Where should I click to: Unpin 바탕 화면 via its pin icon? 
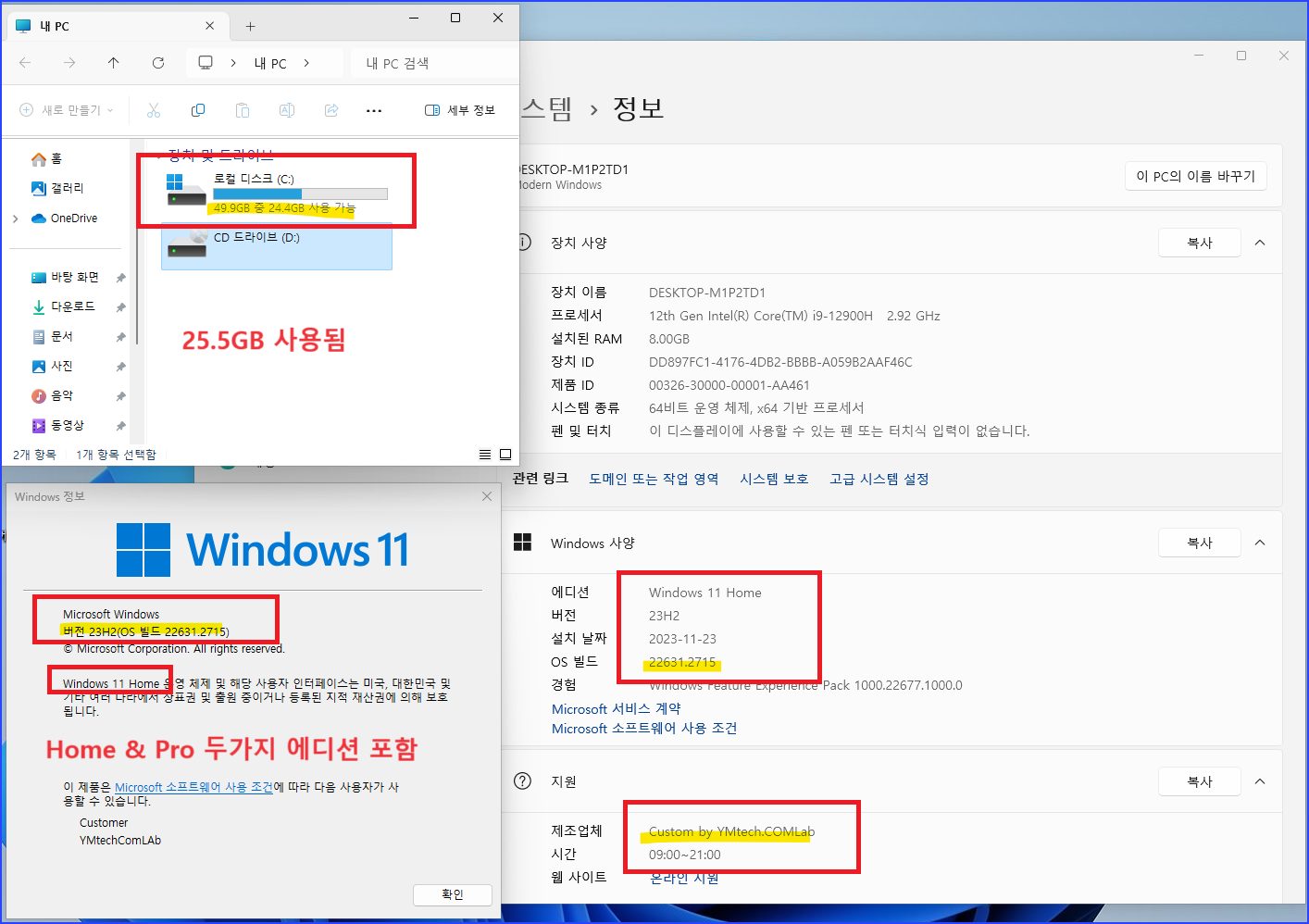(120, 278)
